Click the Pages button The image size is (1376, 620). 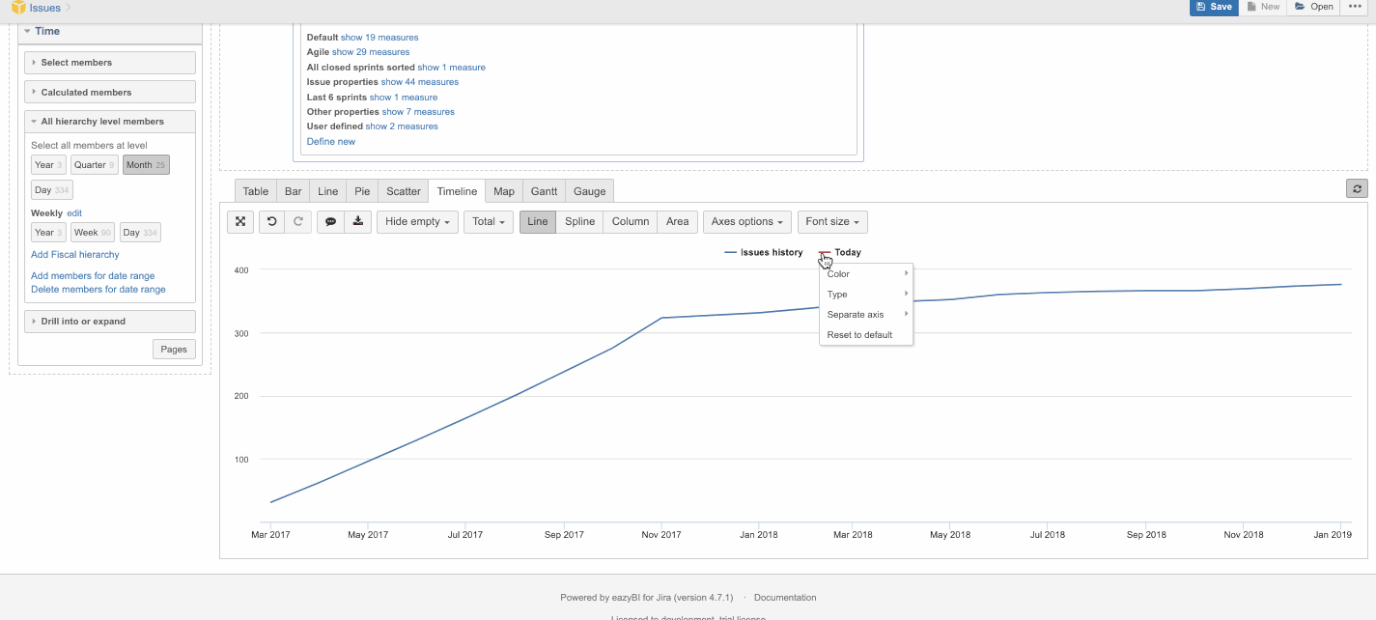tap(174, 348)
